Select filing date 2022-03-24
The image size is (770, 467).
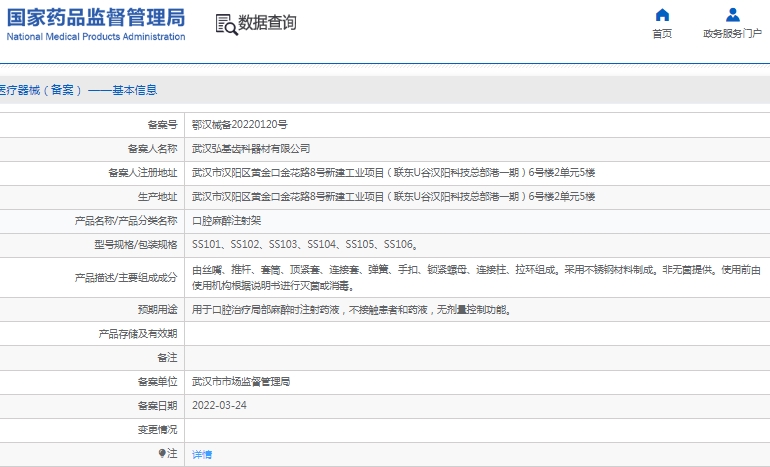pos(219,406)
